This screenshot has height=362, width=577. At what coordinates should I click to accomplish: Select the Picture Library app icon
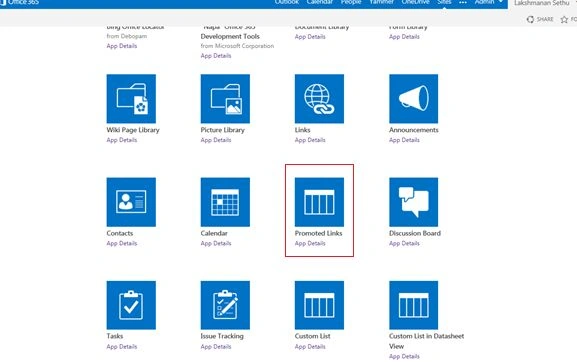pyautogui.click(x=225, y=99)
